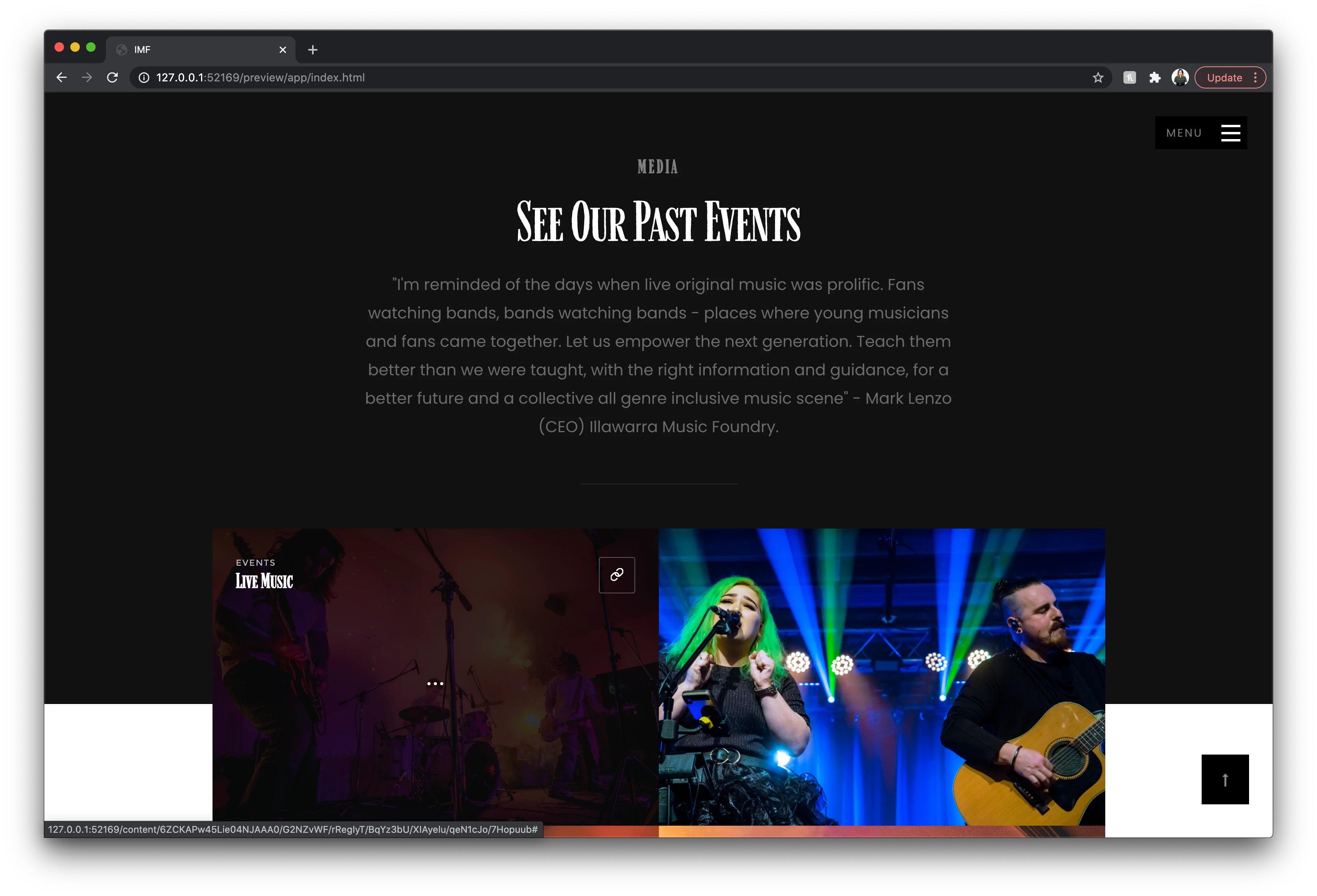Open the extensions puzzle icon

[1154, 78]
